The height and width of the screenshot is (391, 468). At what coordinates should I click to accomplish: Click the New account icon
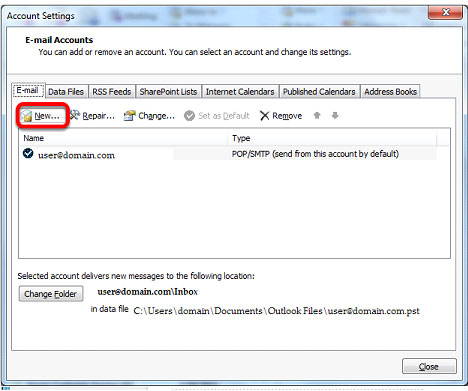[x=26, y=116]
